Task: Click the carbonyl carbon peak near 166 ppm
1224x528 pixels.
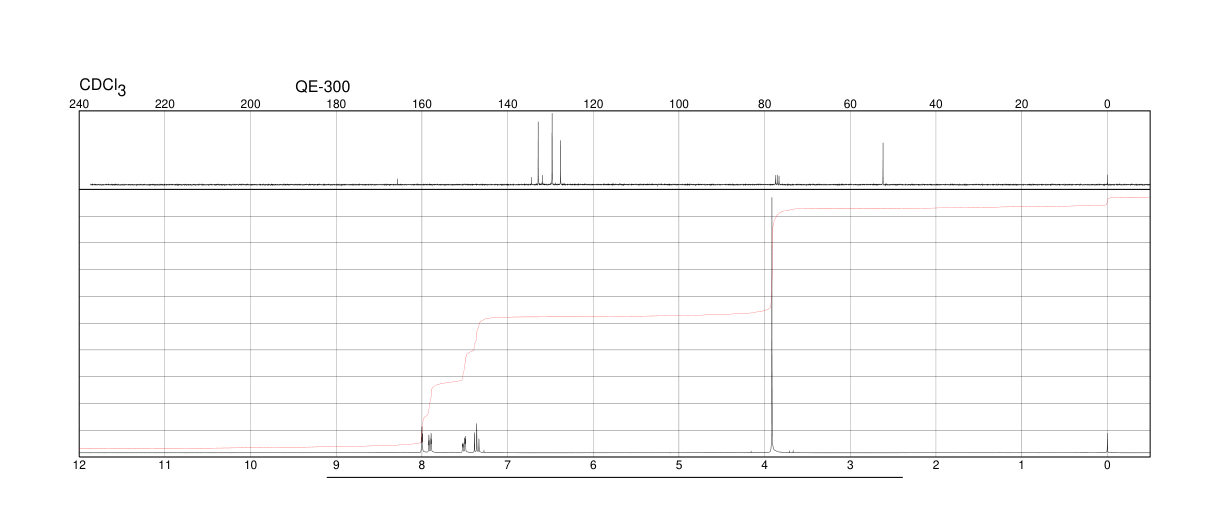Action: click(x=397, y=182)
